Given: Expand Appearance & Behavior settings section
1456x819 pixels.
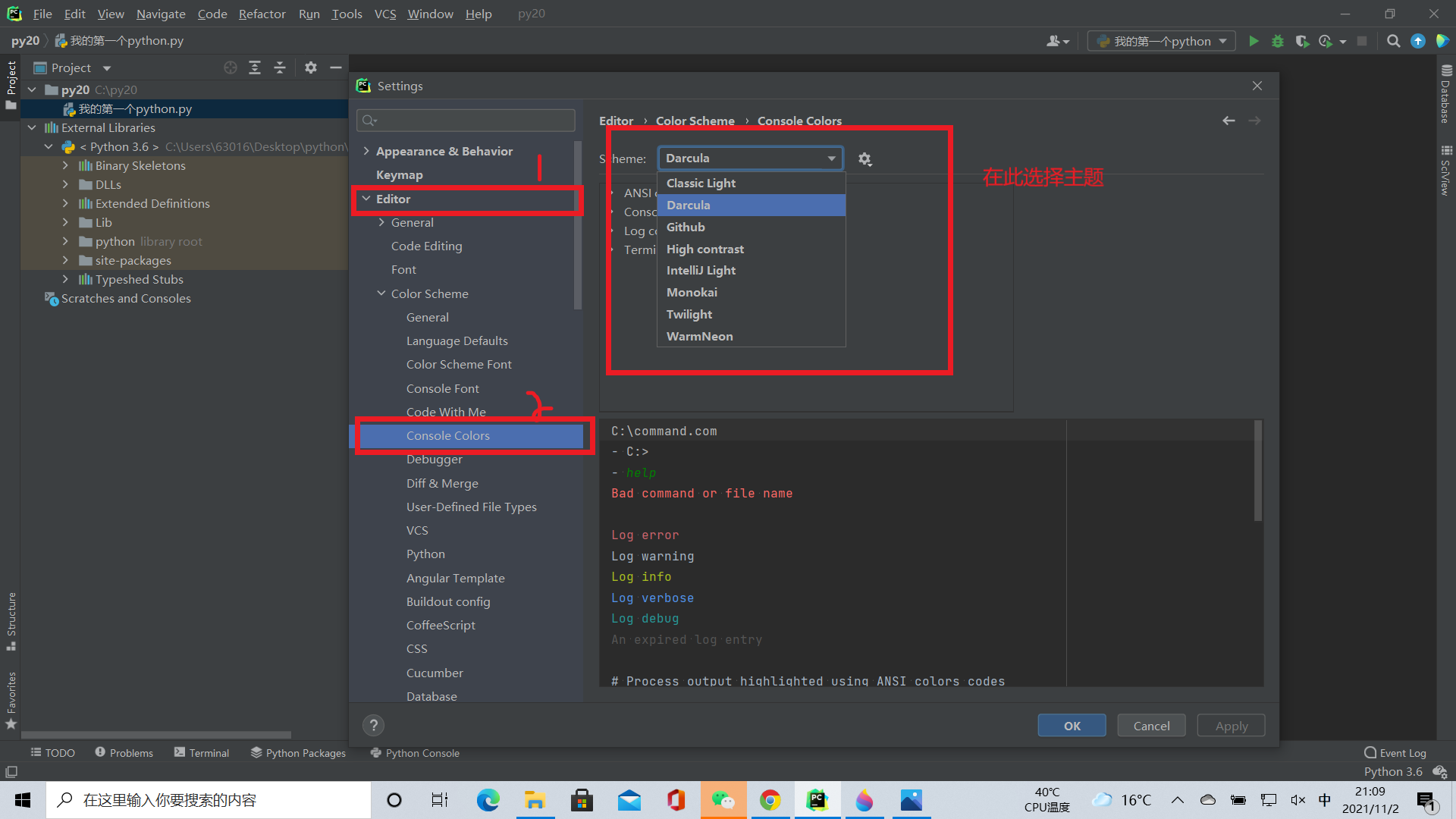Looking at the screenshot, I should point(366,151).
